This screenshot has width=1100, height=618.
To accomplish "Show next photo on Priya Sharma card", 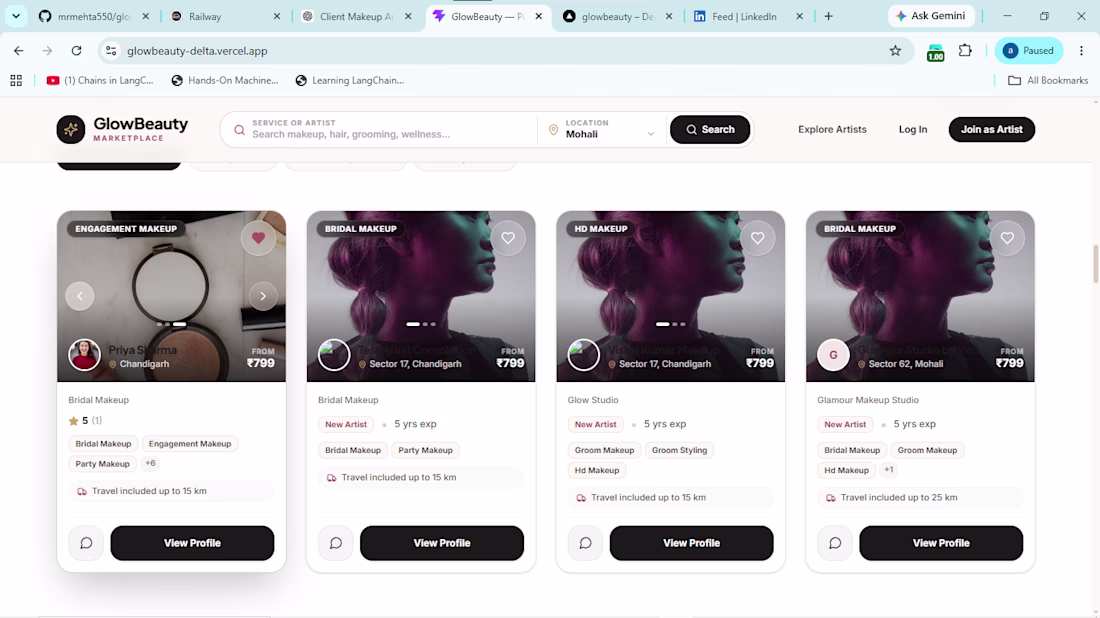I will [263, 296].
